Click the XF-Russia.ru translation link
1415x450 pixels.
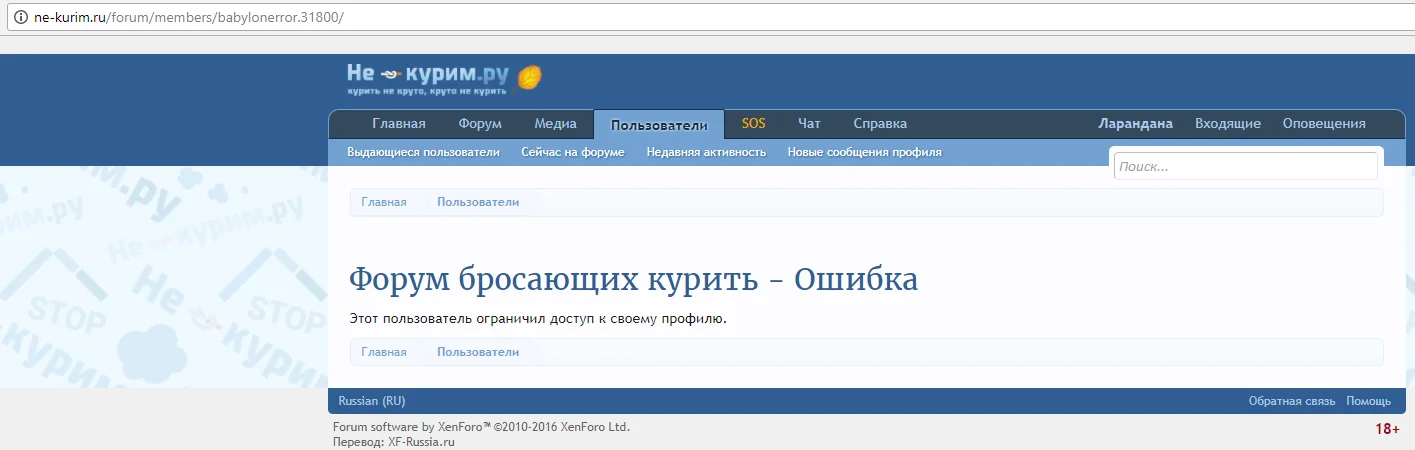(421, 441)
